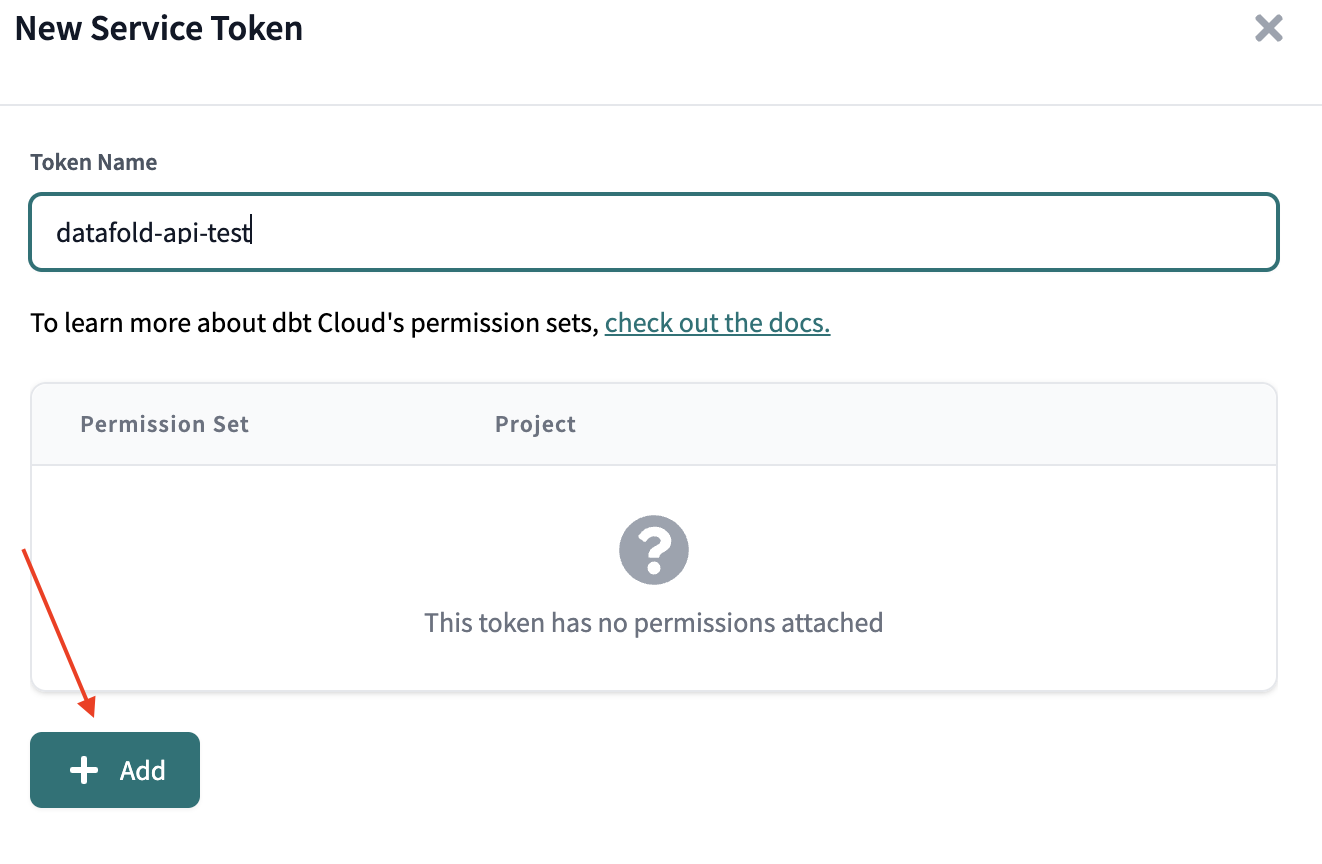This screenshot has width=1322, height=864.
Task: Close the New Service Token dialog
Action: click(1268, 28)
